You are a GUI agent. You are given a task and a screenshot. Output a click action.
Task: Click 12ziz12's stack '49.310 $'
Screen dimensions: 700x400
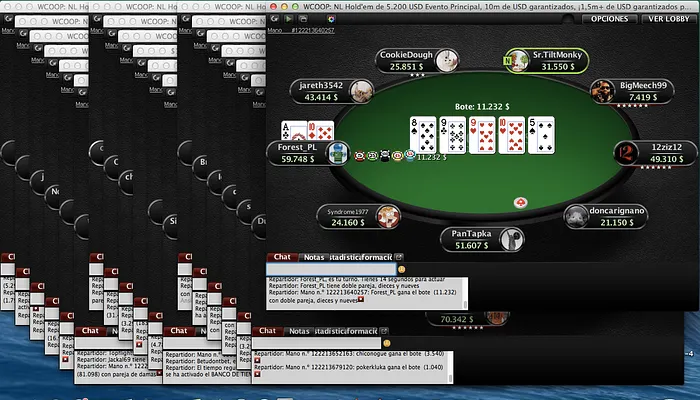tap(667, 159)
